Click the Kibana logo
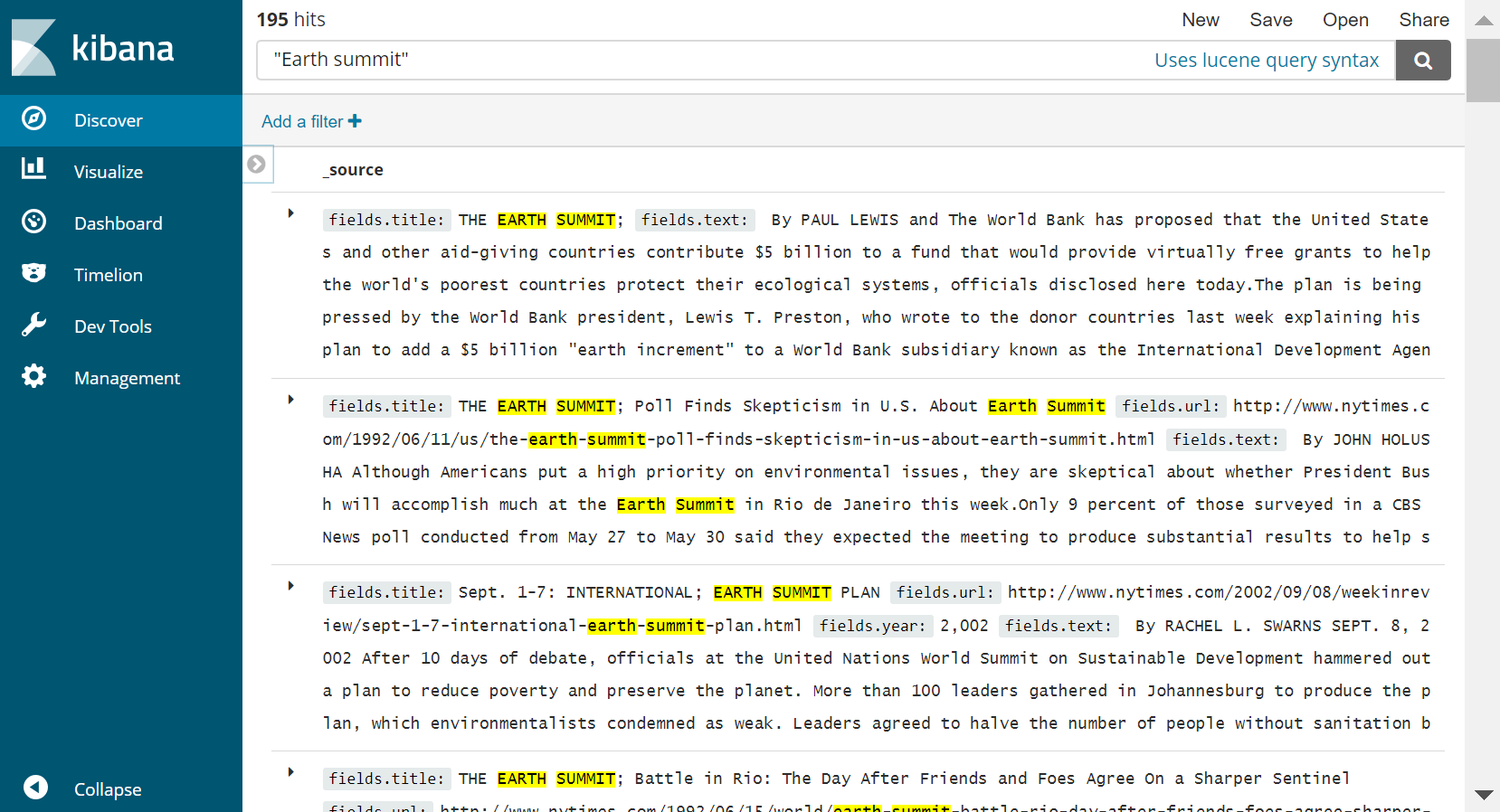Screen dimensions: 1500x812 coord(92,48)
